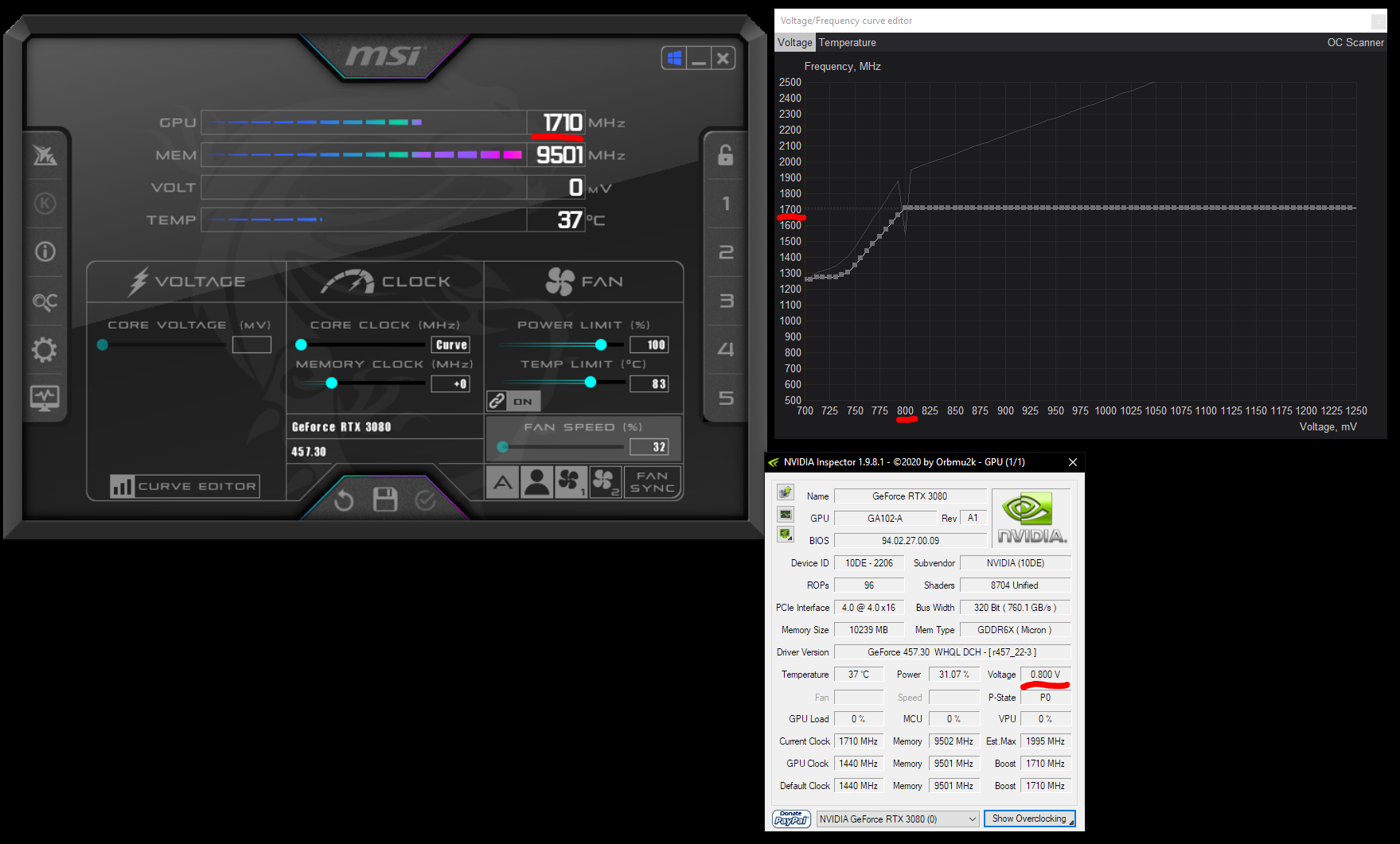Image resolution: width=1400 pixels, height=844 pixels.
Task: Click OC Scanner in curve editor
Action: [1355, 43]
